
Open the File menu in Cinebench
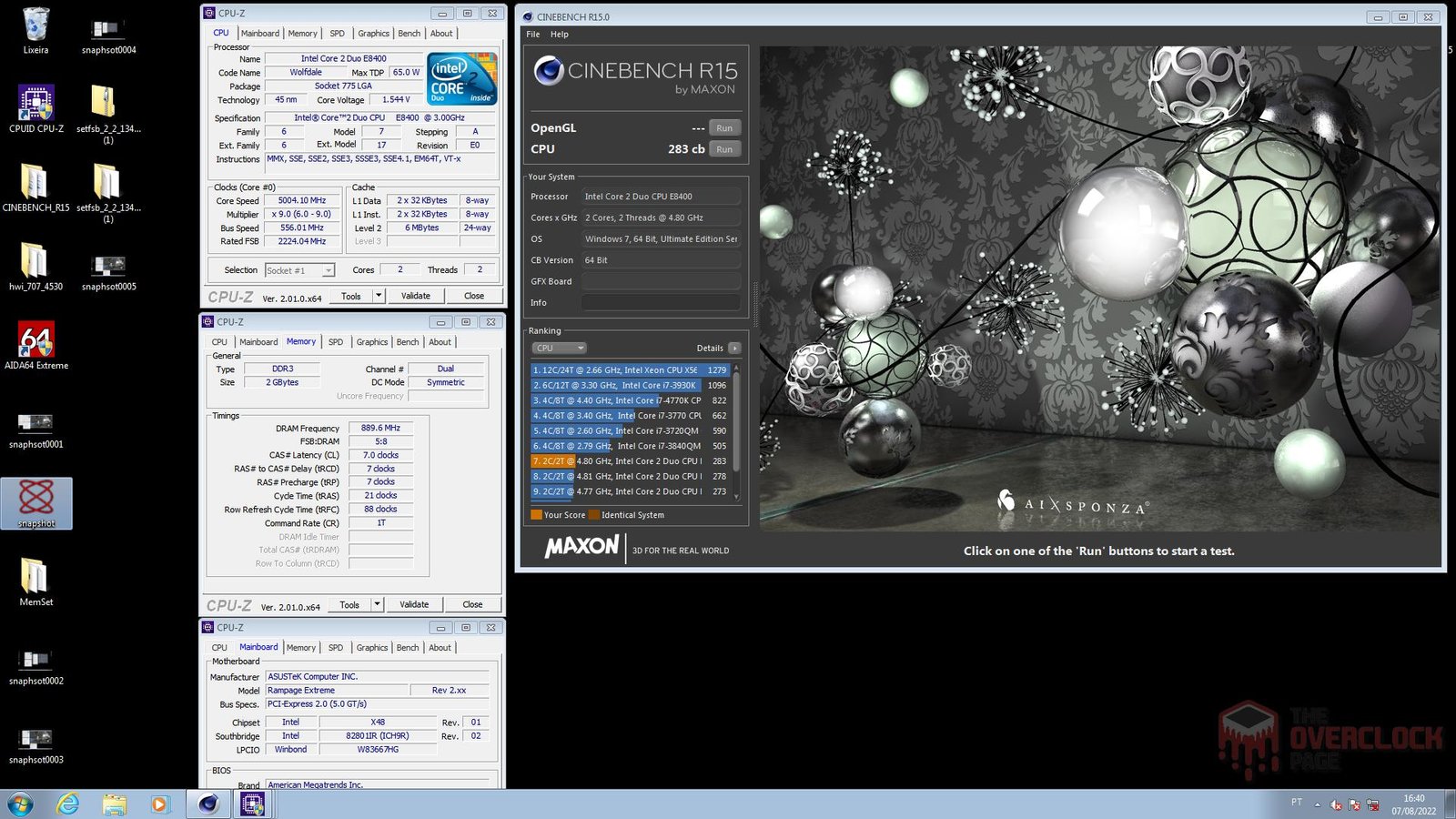[x=533, y=35]
